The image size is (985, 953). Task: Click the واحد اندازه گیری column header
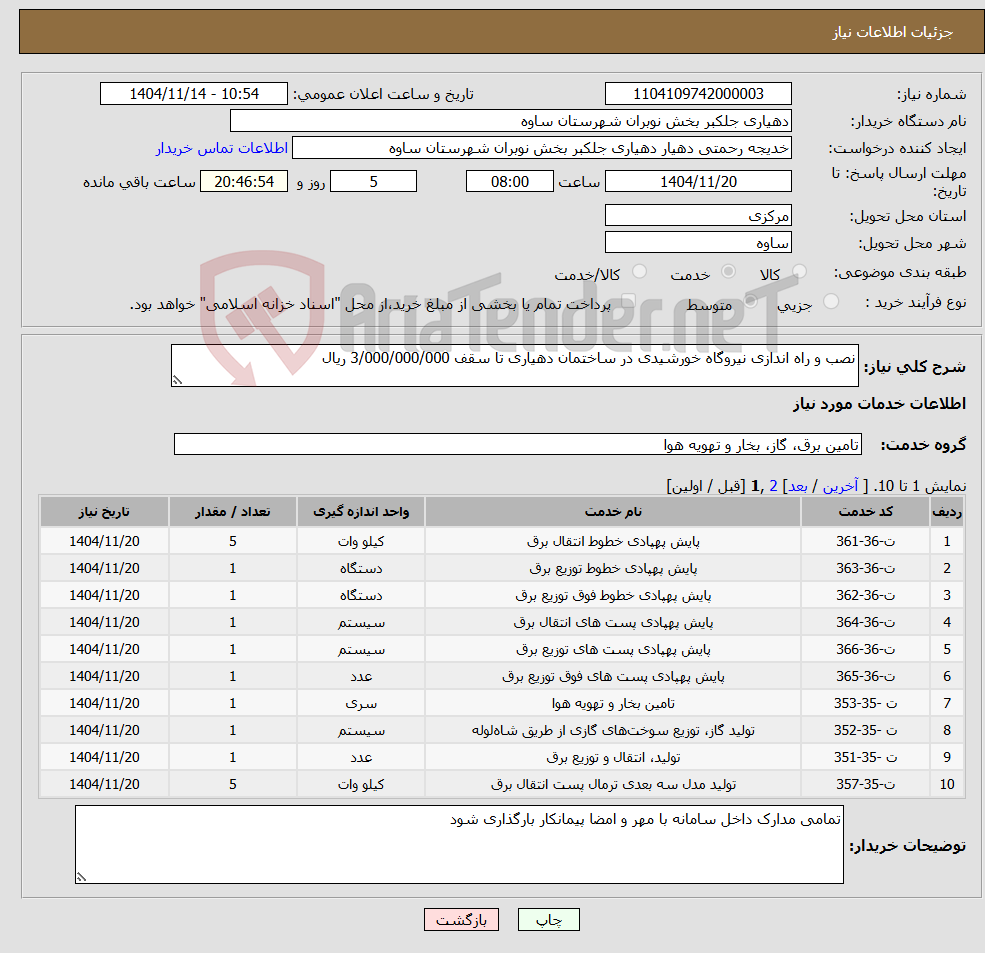click(x=361, y=512)
